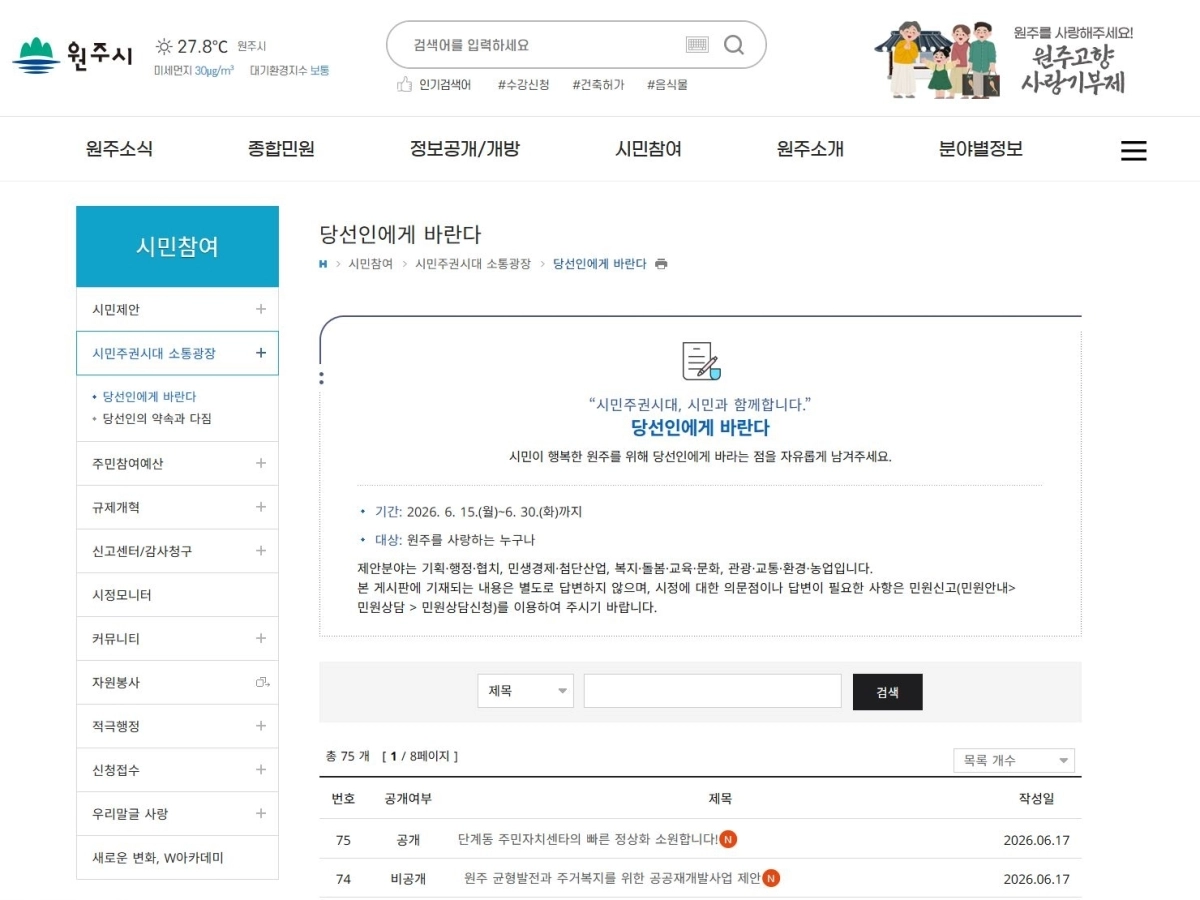Viewport: 1200px width, 900px height.
Task: Expand the 신청접수 sidebar menu
Action: point(261,770)
